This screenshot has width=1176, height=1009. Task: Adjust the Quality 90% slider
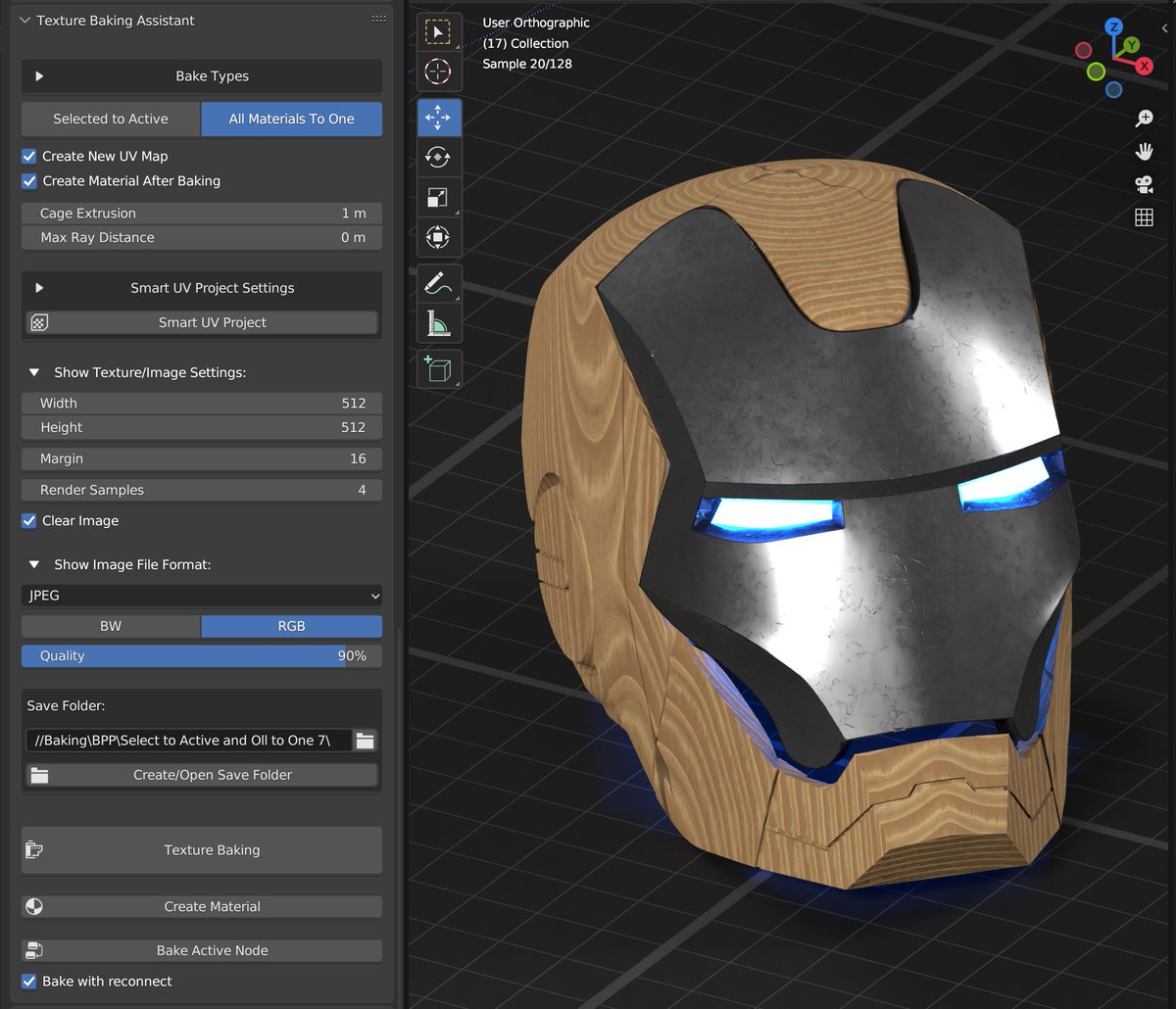point(202,656)
